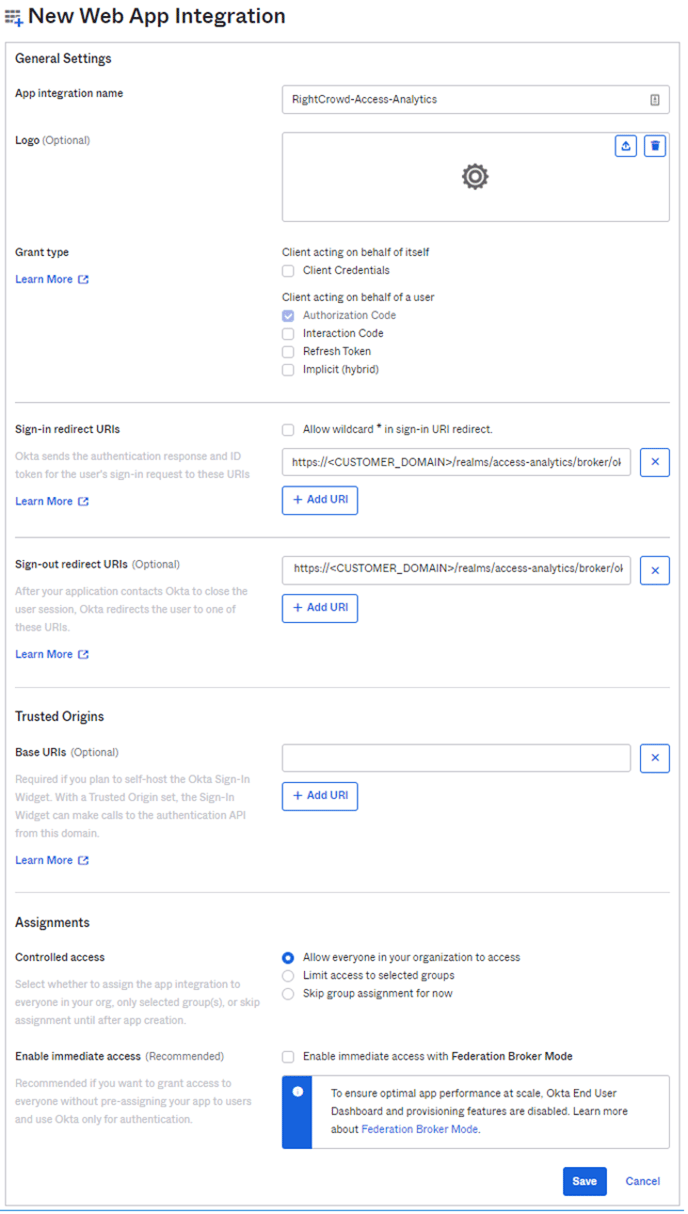Click the icon inside app name field
Viewport: 688px width, 1214px height.
655,100
